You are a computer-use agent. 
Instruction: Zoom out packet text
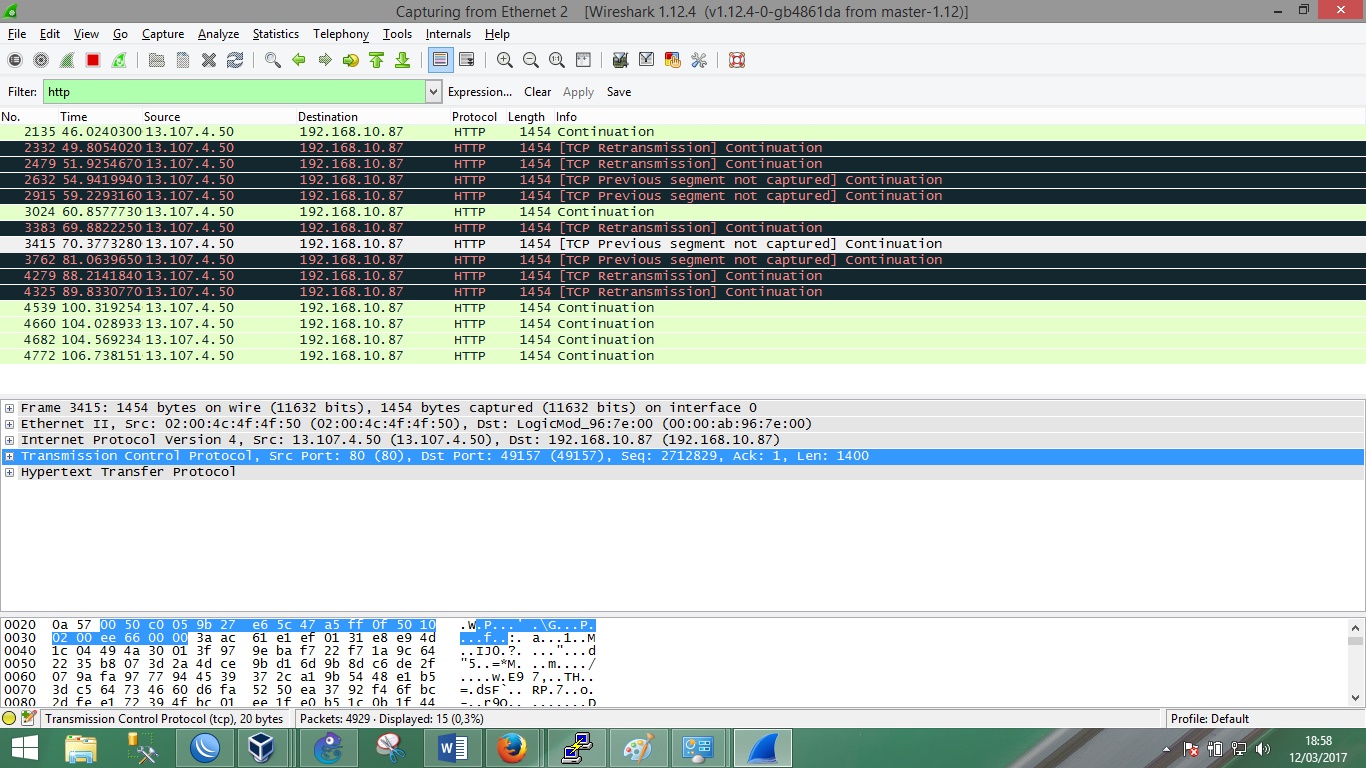[531, 60]
